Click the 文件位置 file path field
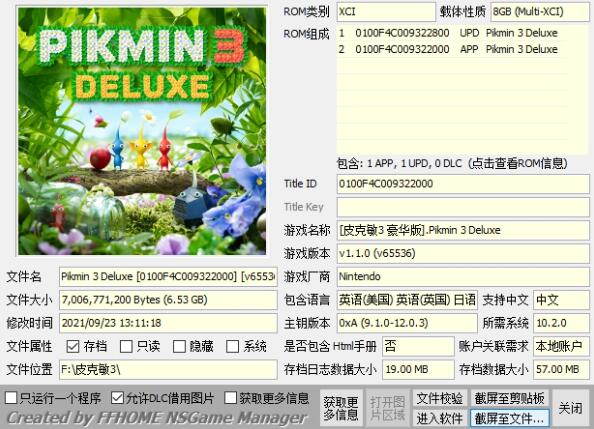The width and height of the screenshot is (594, 429). click(x=168, y=370)
